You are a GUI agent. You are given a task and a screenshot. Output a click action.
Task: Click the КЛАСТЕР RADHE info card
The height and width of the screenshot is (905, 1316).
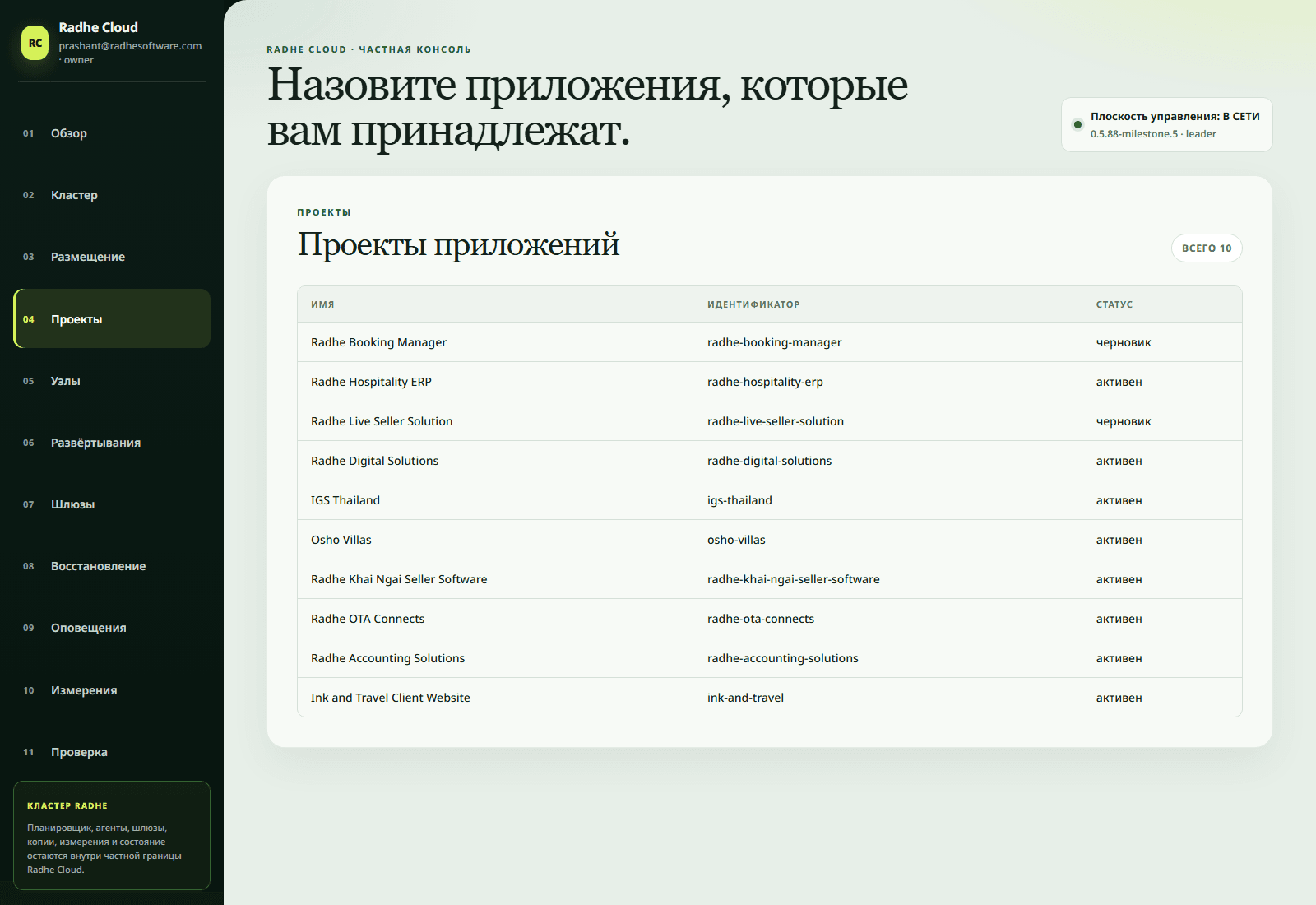click(112, 836)
